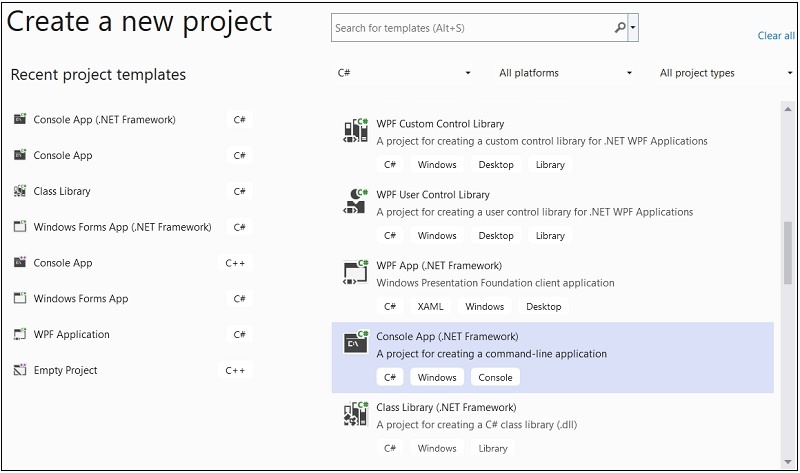Click the Clear all link
Screen dimensions: 800x473
tap(776, 36)
